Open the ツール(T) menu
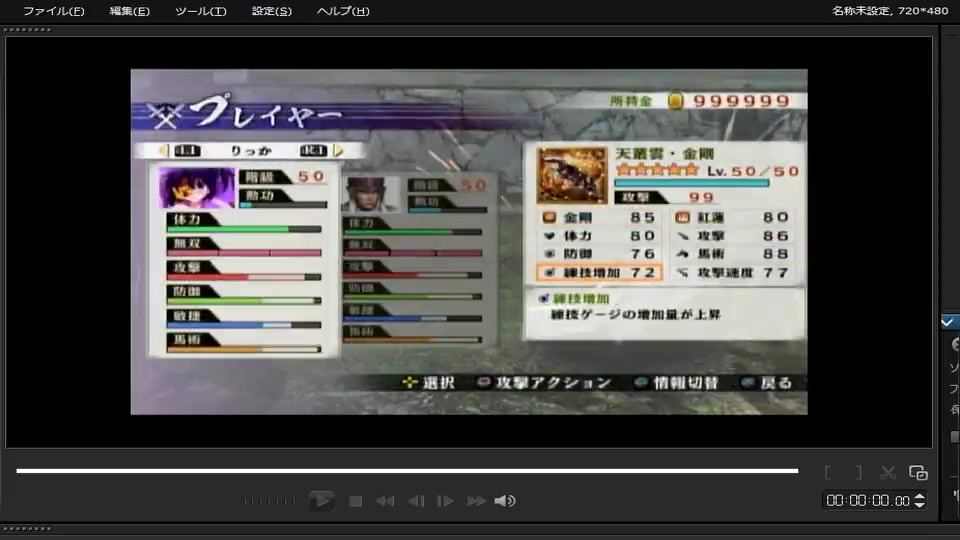Image resolution: width=960 pixels, height=540 pixels. pyautogui.click(x=200, y=11)
